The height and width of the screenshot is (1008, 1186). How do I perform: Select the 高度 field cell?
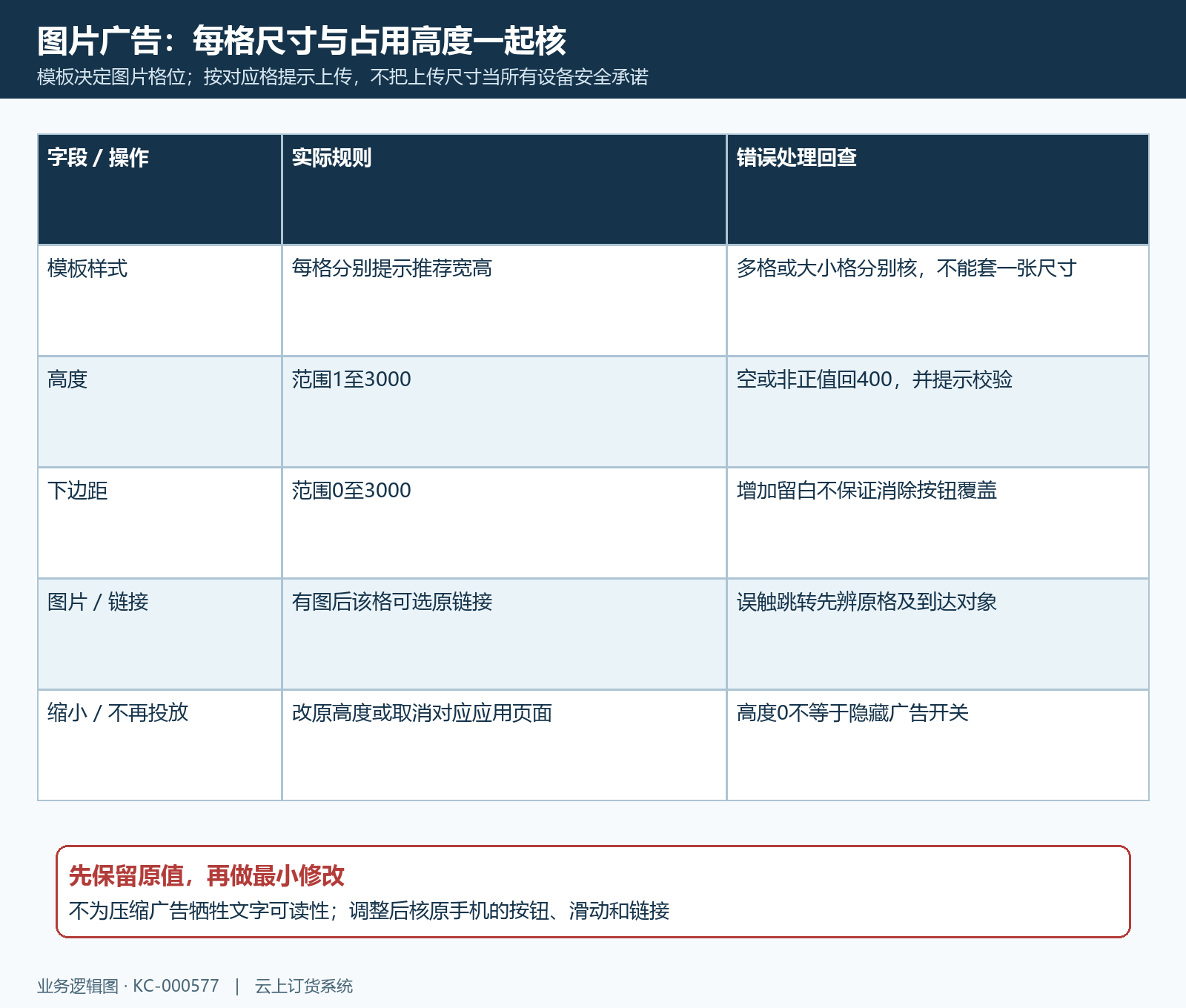pos(159,411)
